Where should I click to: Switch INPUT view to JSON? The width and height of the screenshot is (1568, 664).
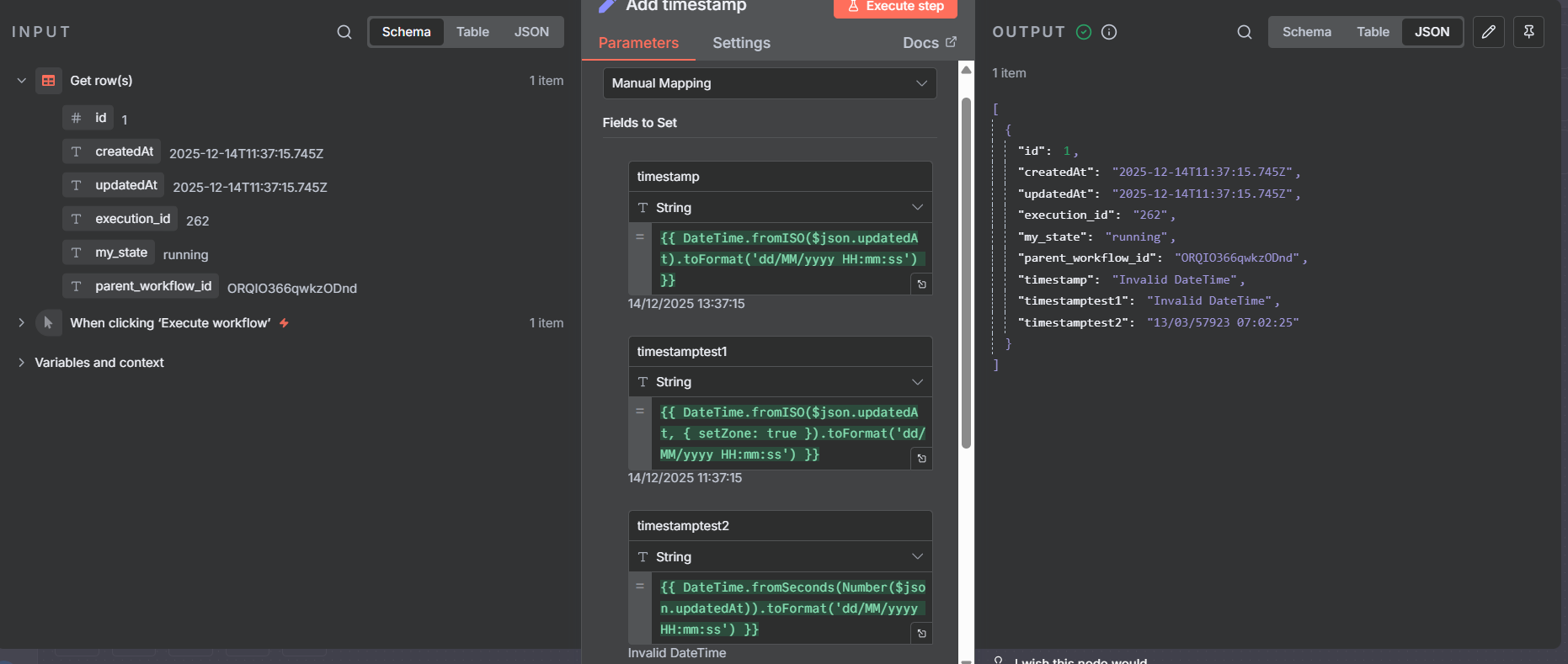pos(531,32)
